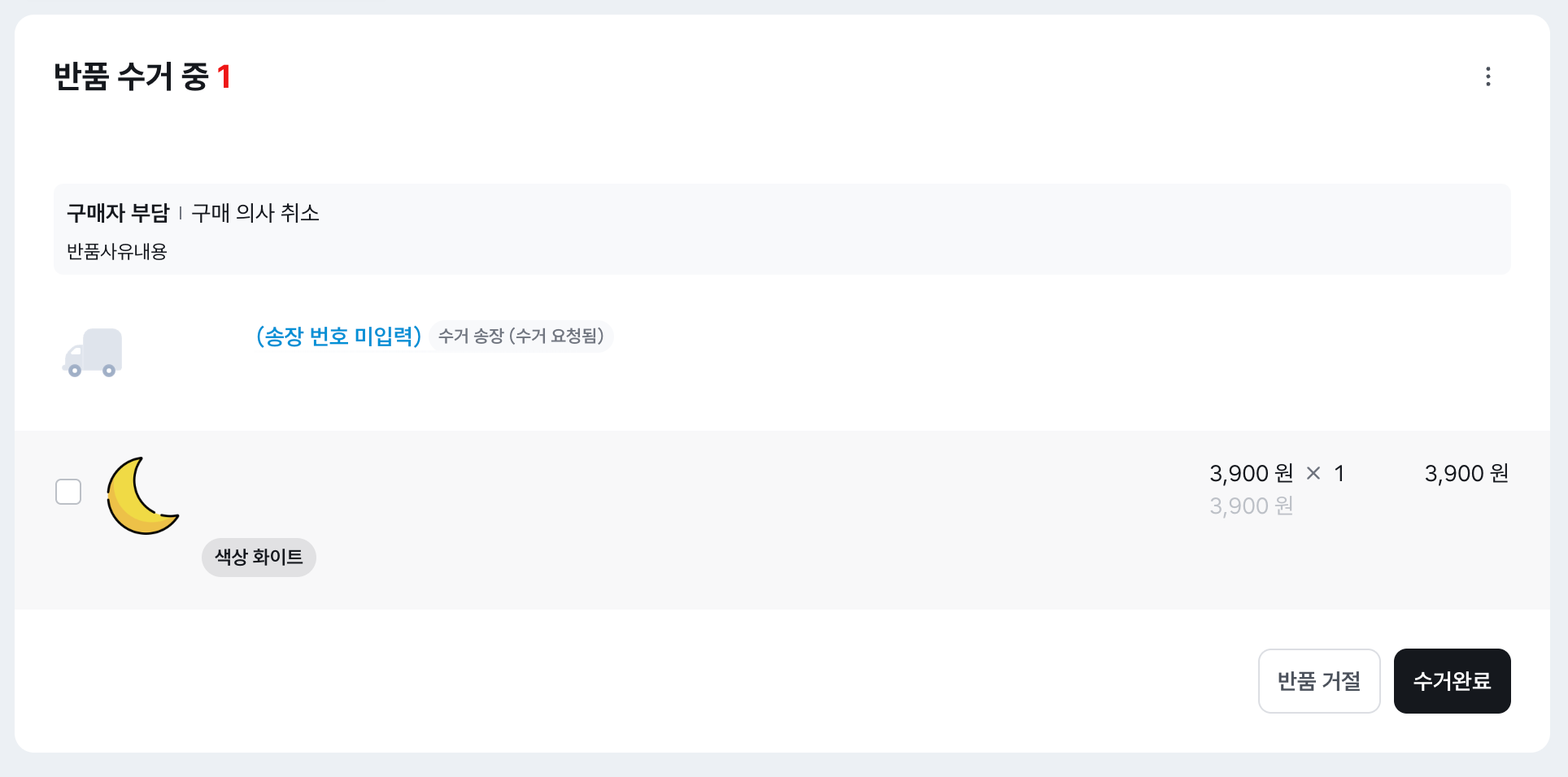
Task: Click the divider between 구매자 부담 and reason
Action: click(x=180, y=213)
